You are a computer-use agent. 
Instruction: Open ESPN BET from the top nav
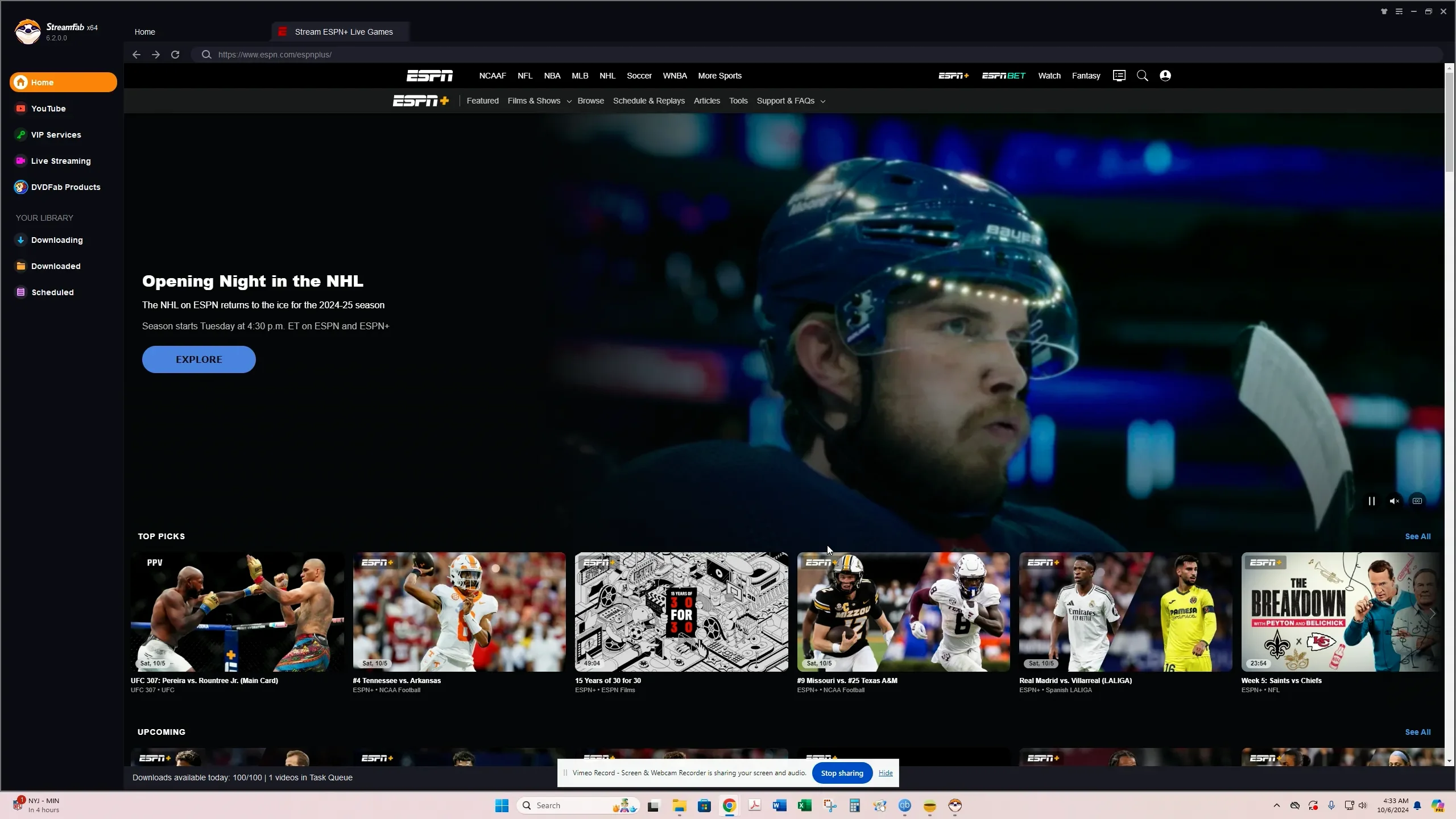tap(1004, 76)
